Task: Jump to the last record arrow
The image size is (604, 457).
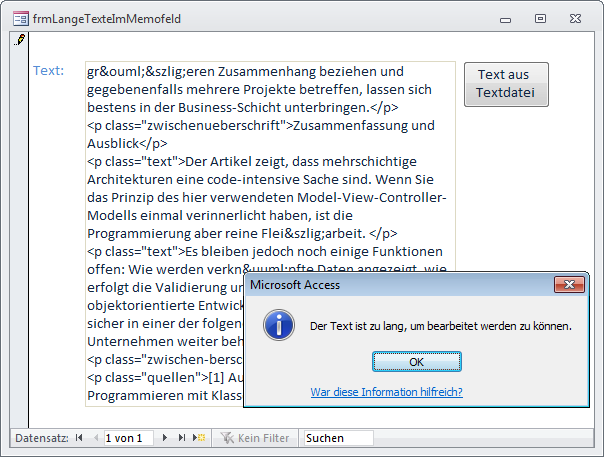Action: pos(182,438)
